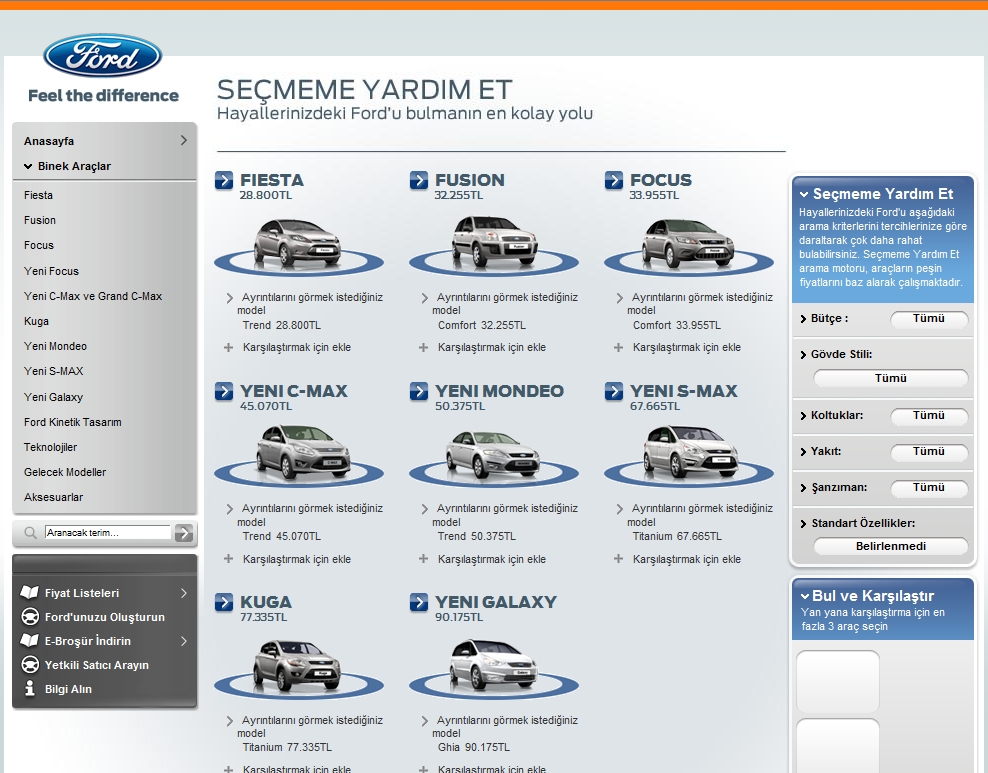Expand the Anasayfa menu arrow
The height and width of the screenshot is (773, 988).
click(183, 140)
